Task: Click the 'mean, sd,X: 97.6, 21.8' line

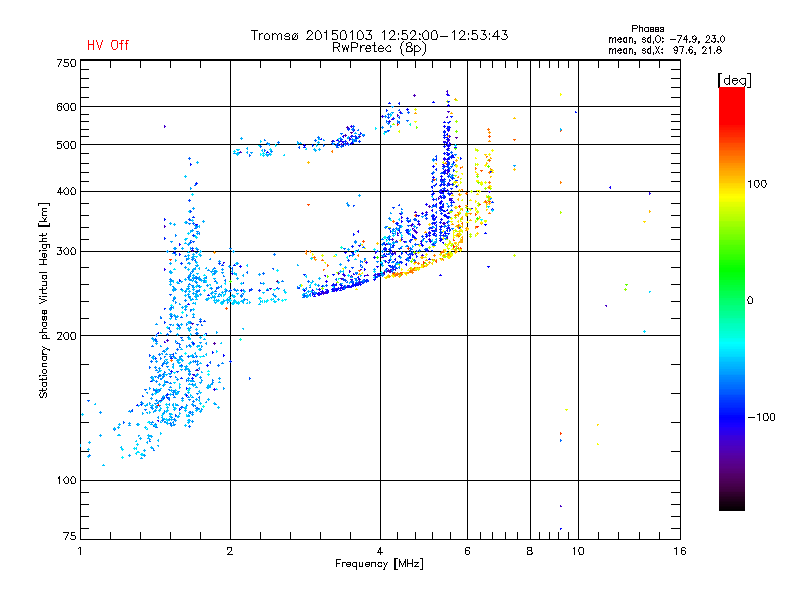Action: (665, 50)
